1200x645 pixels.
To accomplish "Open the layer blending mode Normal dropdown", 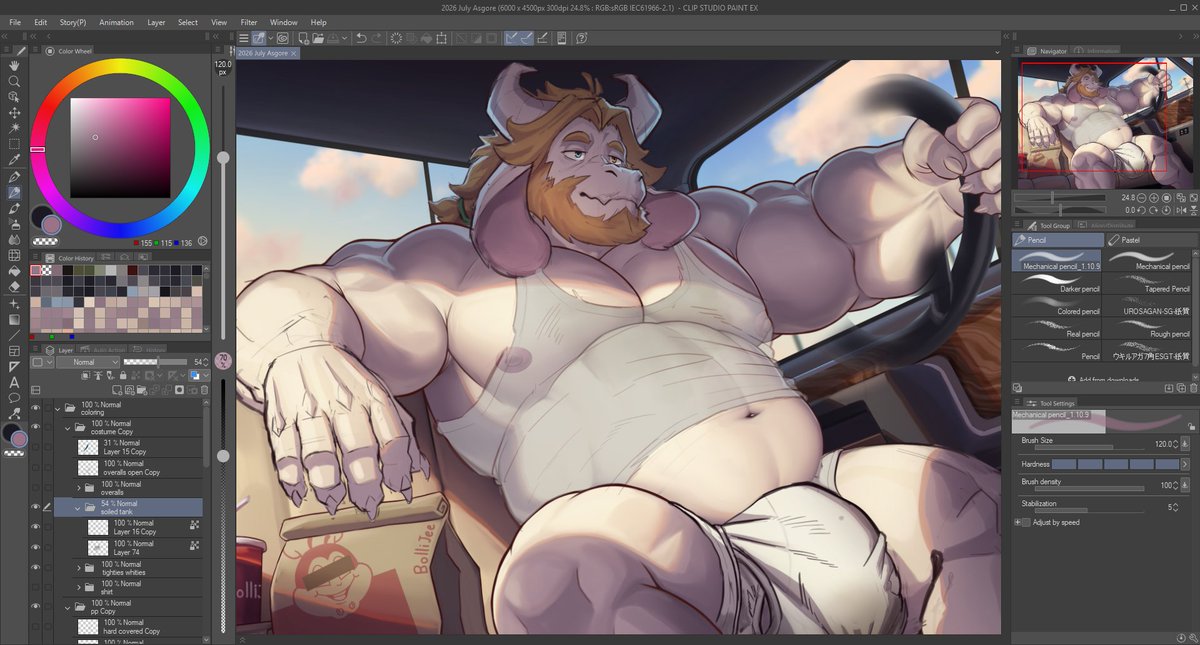I will [x=88, y=362].
